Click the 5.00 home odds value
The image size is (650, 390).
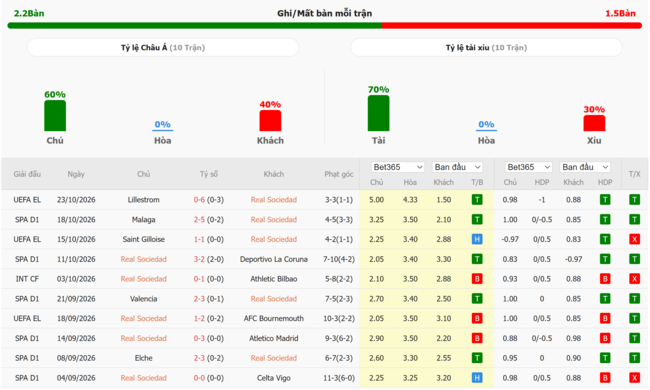point(376,200)
